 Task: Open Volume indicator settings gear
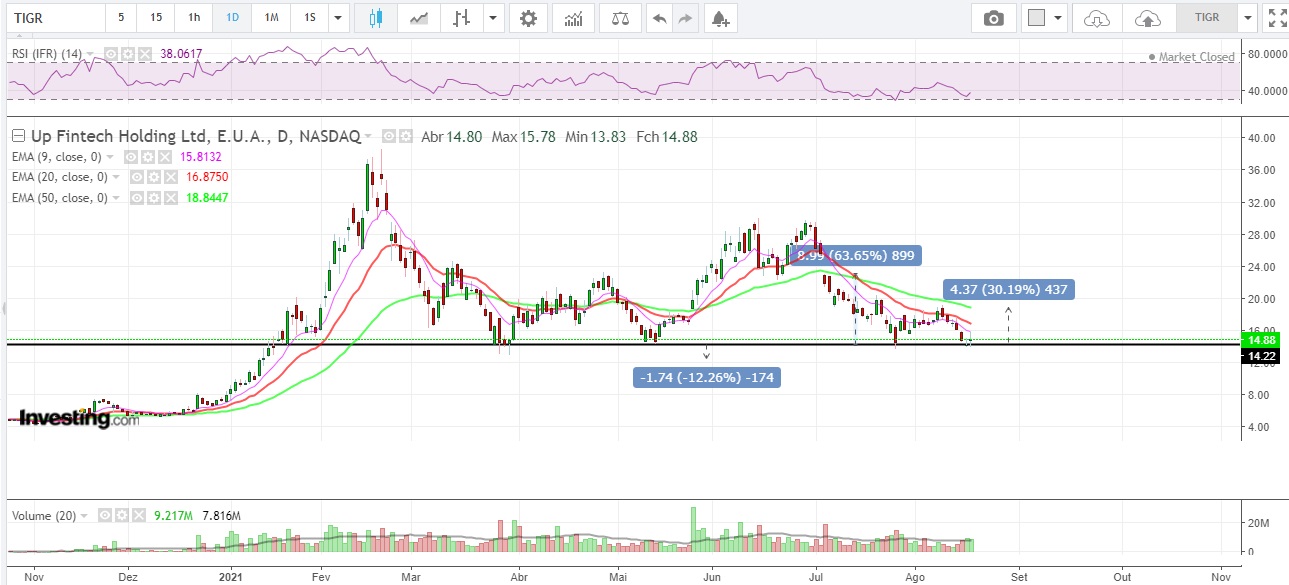(123, 515)
